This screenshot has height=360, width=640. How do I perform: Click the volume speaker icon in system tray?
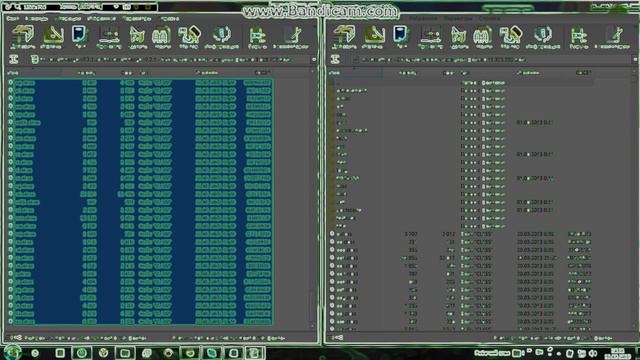pos(593,353)
